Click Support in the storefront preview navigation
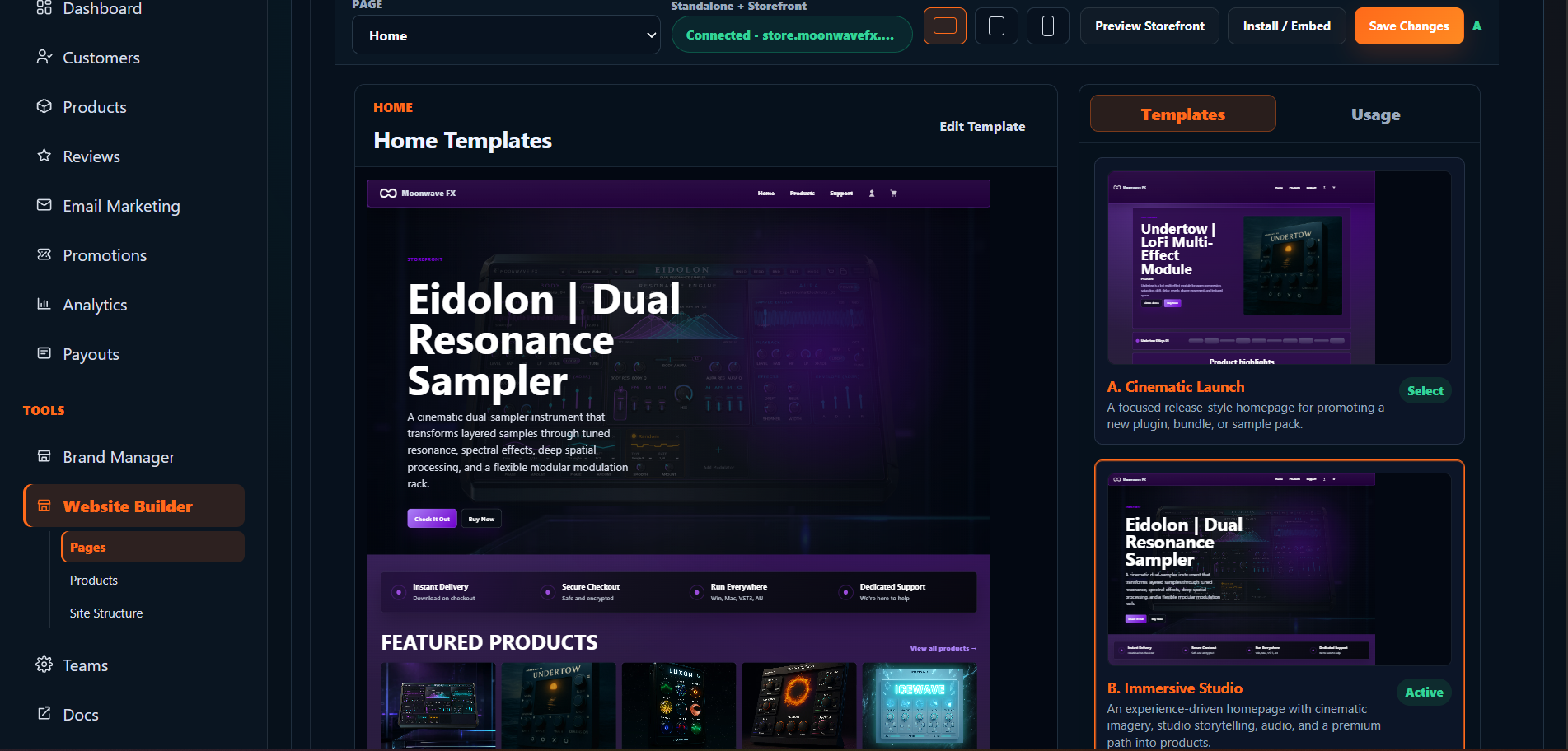Image resolution: width=1568 pixels, height=751 pixels. click(841, 194)
